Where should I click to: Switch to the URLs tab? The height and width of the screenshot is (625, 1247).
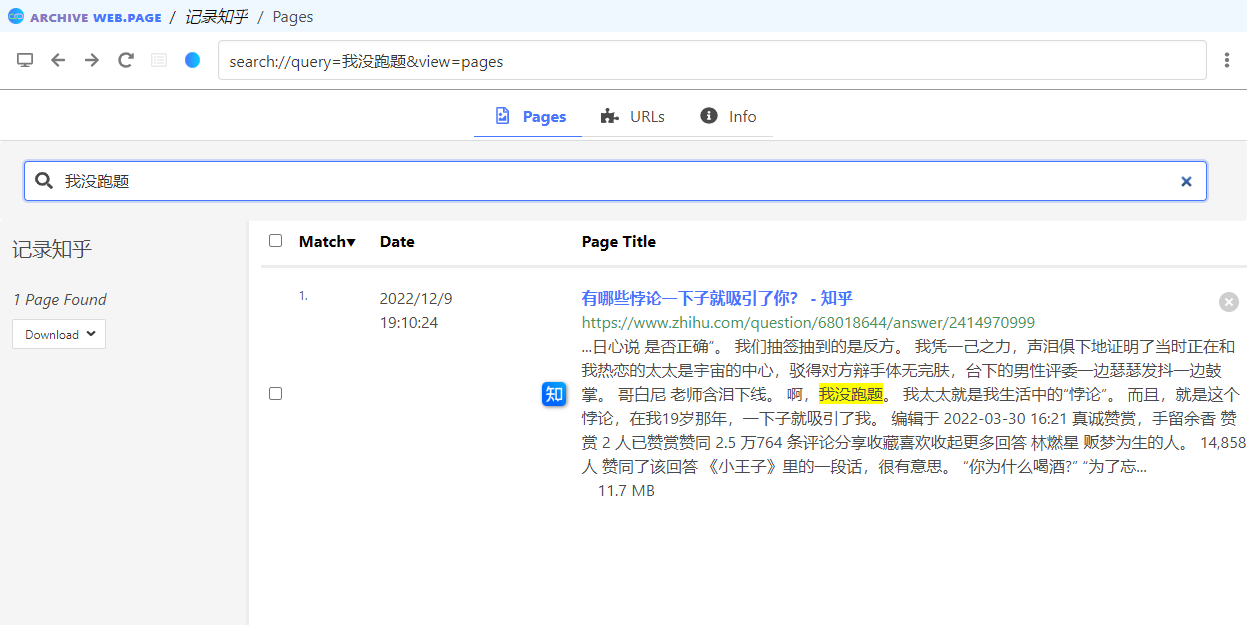(632, 116)
